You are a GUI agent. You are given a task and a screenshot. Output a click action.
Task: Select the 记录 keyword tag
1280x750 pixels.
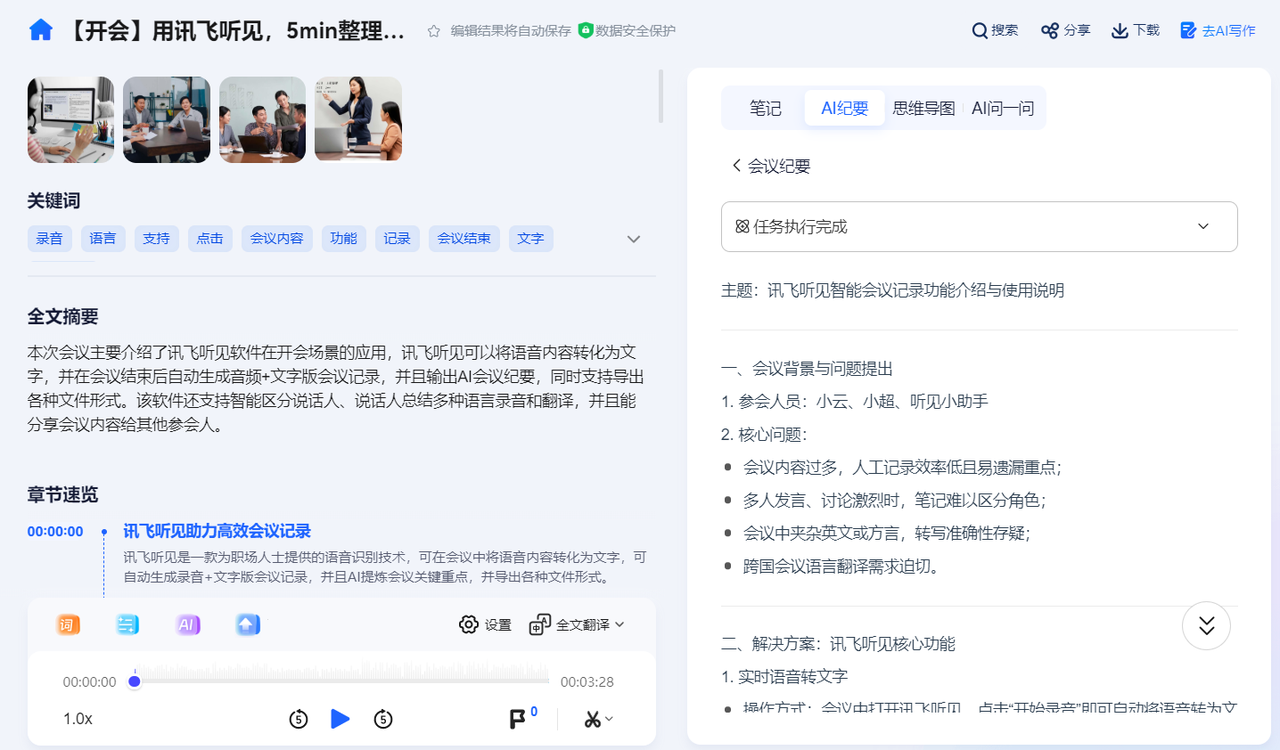[397, 238]
